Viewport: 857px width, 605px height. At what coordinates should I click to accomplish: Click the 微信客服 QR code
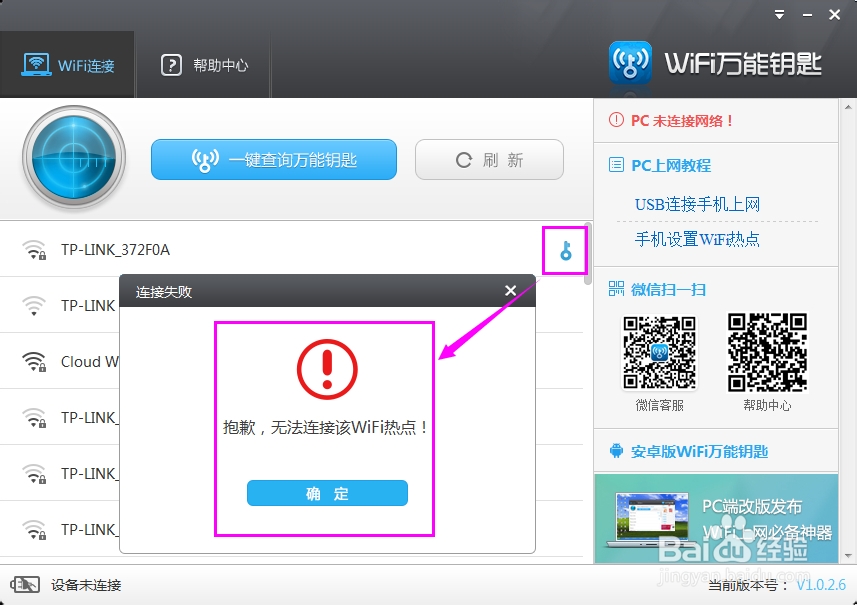[660, 353]
